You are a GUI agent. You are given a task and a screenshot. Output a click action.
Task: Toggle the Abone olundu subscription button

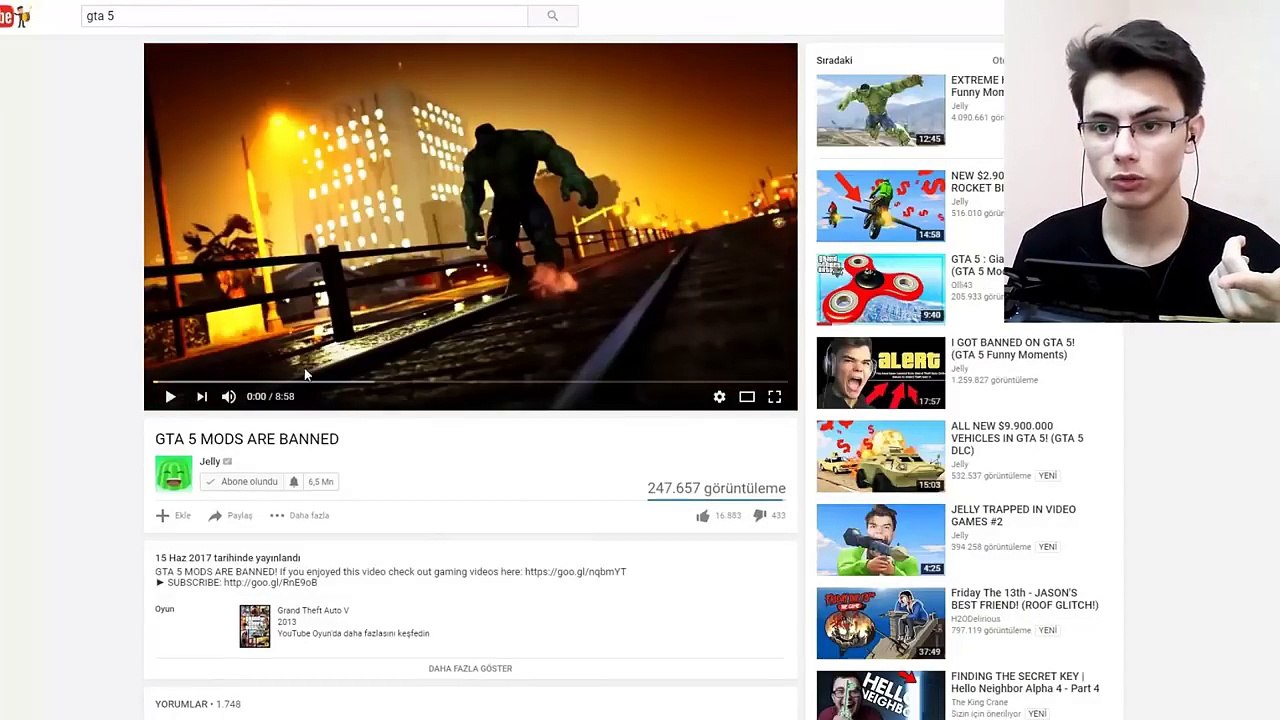pyautogui.click(x=241, y=482)
